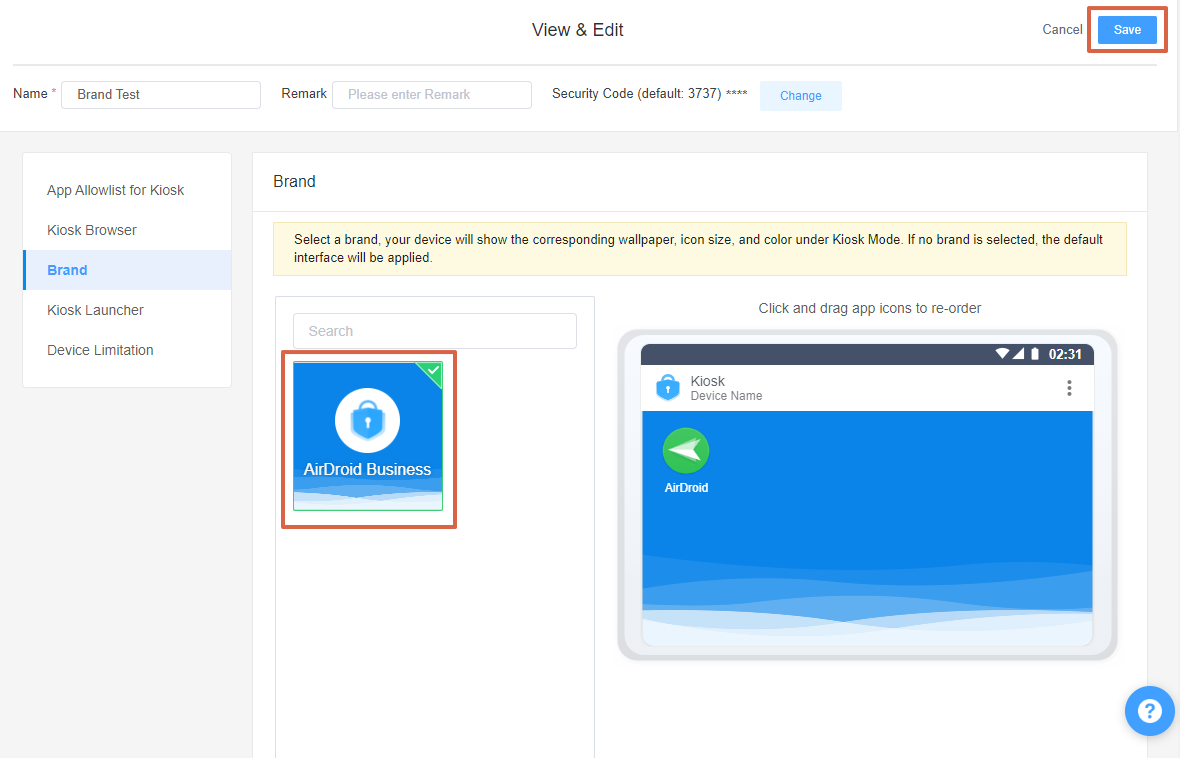Click the 02:31 time in preview

[x=1065, y=355]
